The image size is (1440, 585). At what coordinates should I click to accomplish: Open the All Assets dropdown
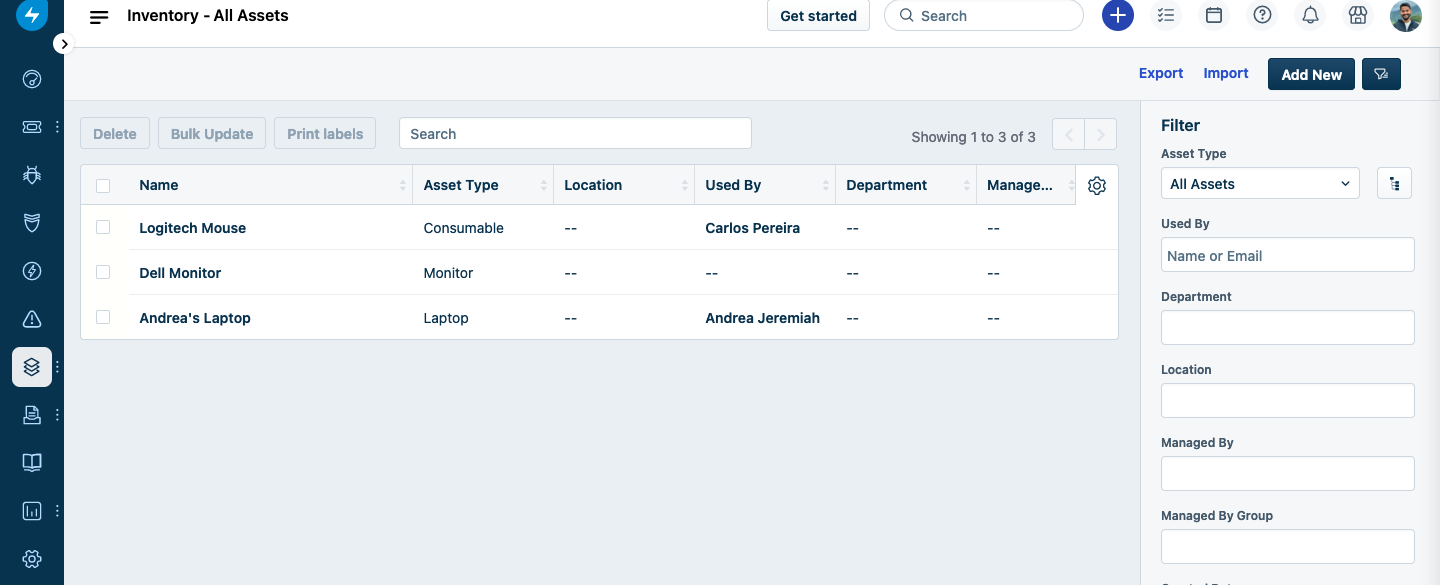tap(1259, 183)
